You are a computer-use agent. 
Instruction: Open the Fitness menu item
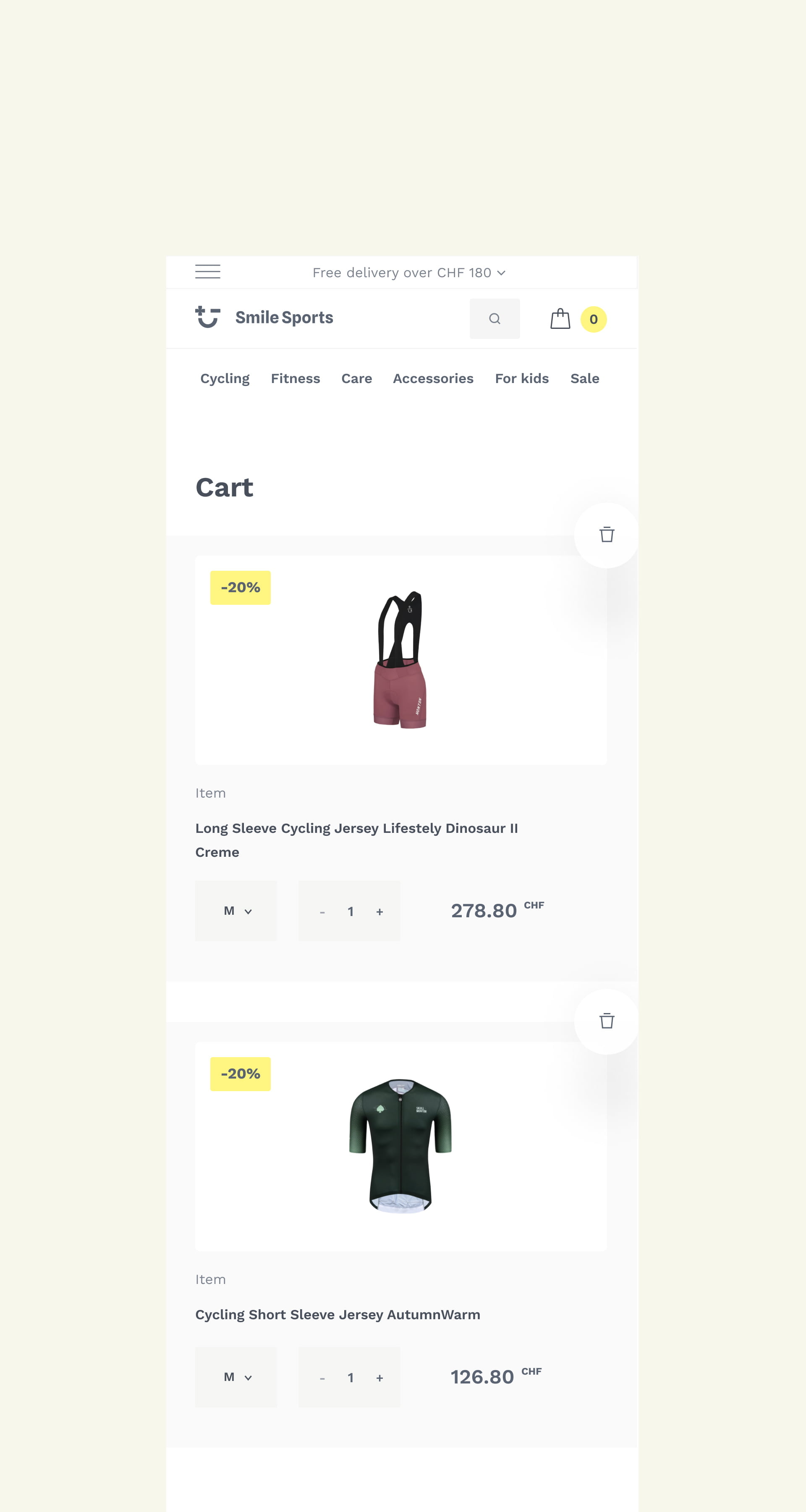point(296,378)
